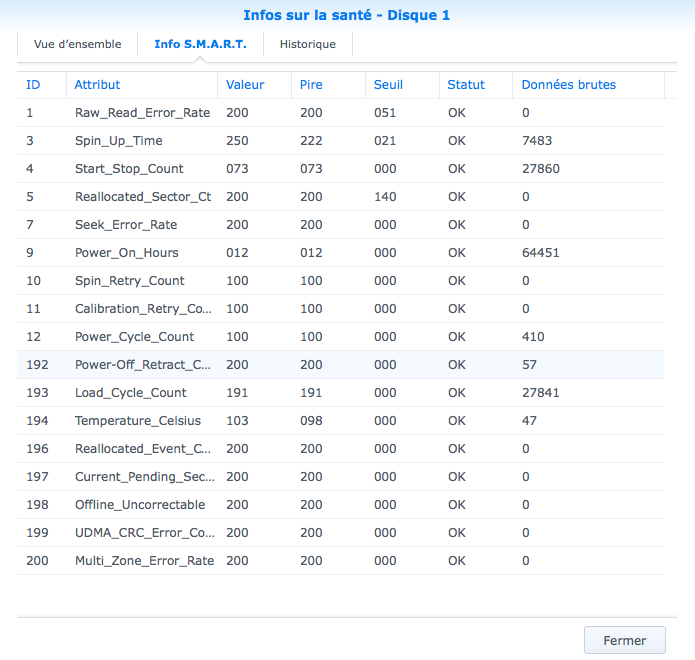
Task: Click raw data value 27841
Action: pyautogui.click(x=541, y=392)
